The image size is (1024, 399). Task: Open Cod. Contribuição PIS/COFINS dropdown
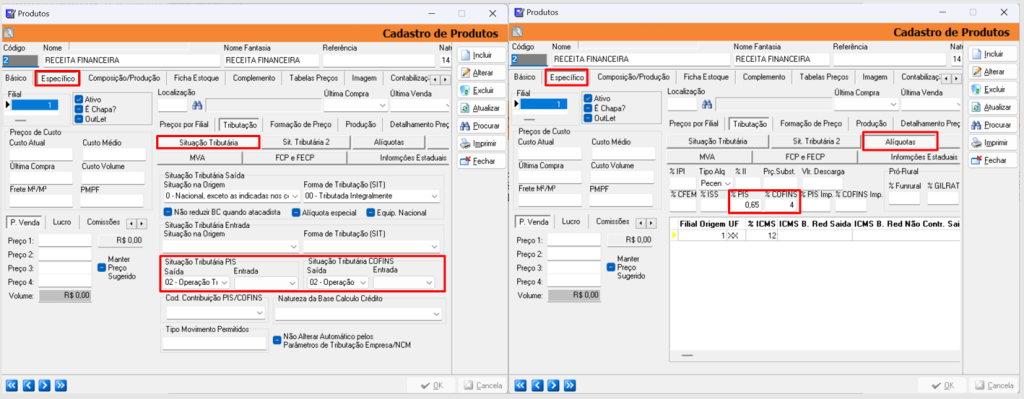pyautogui.click(x=259, y=314)
